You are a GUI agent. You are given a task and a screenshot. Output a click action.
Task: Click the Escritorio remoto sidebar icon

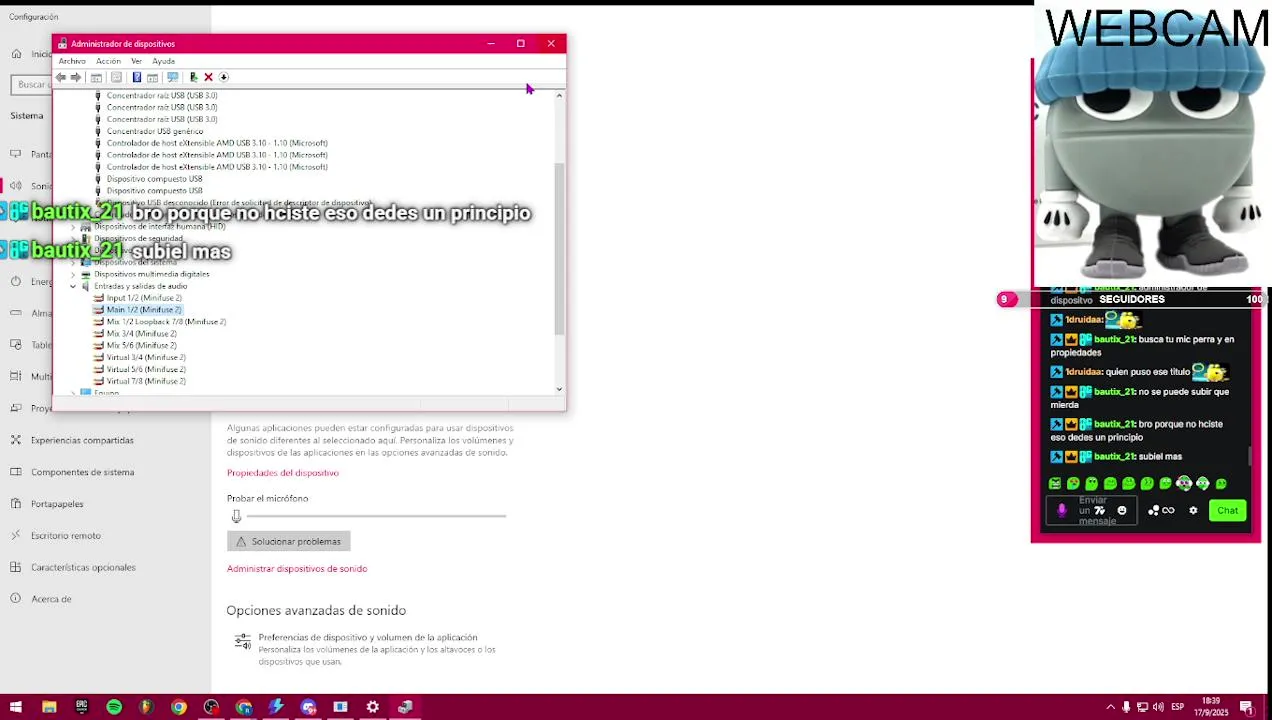[16, 535]
